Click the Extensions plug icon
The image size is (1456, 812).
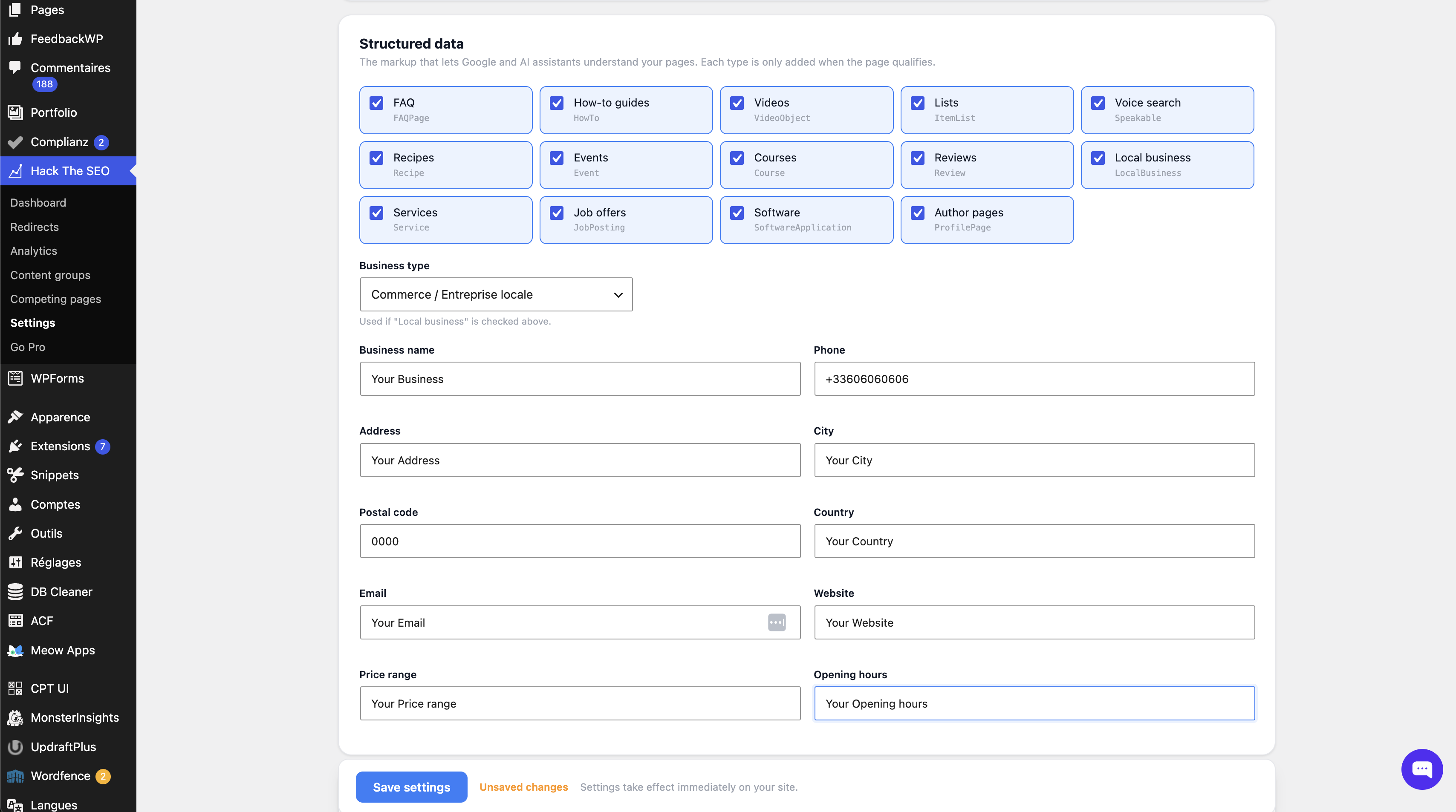[15, 446]
